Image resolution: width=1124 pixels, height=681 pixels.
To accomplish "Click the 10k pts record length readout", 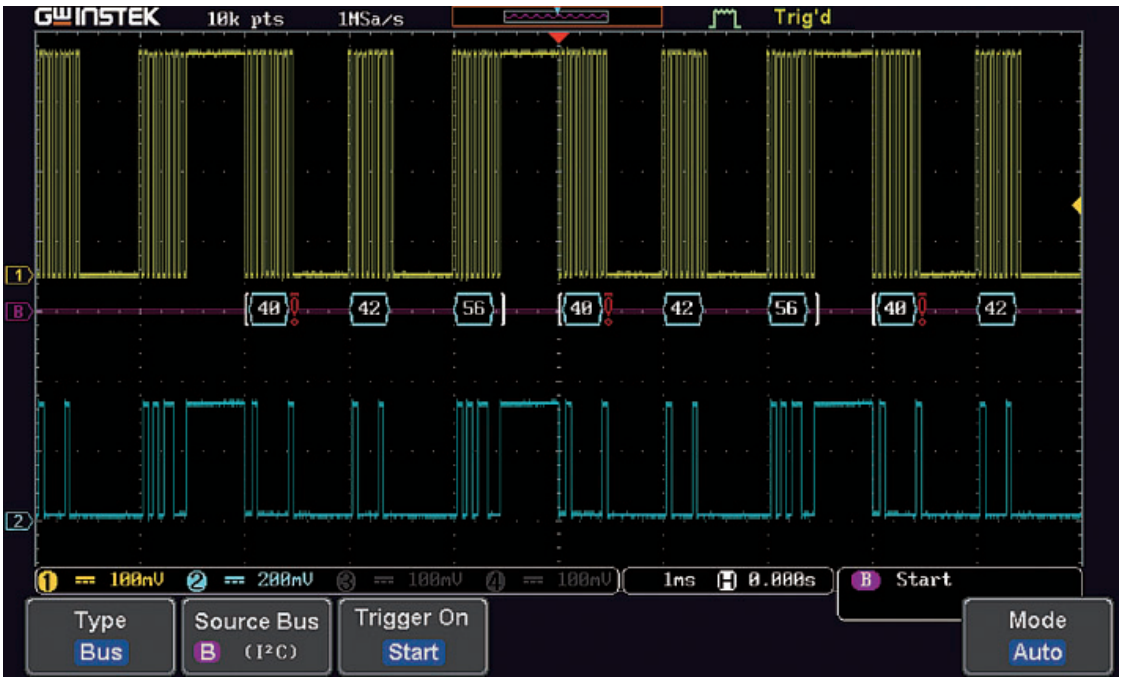I will coord(245,19).
